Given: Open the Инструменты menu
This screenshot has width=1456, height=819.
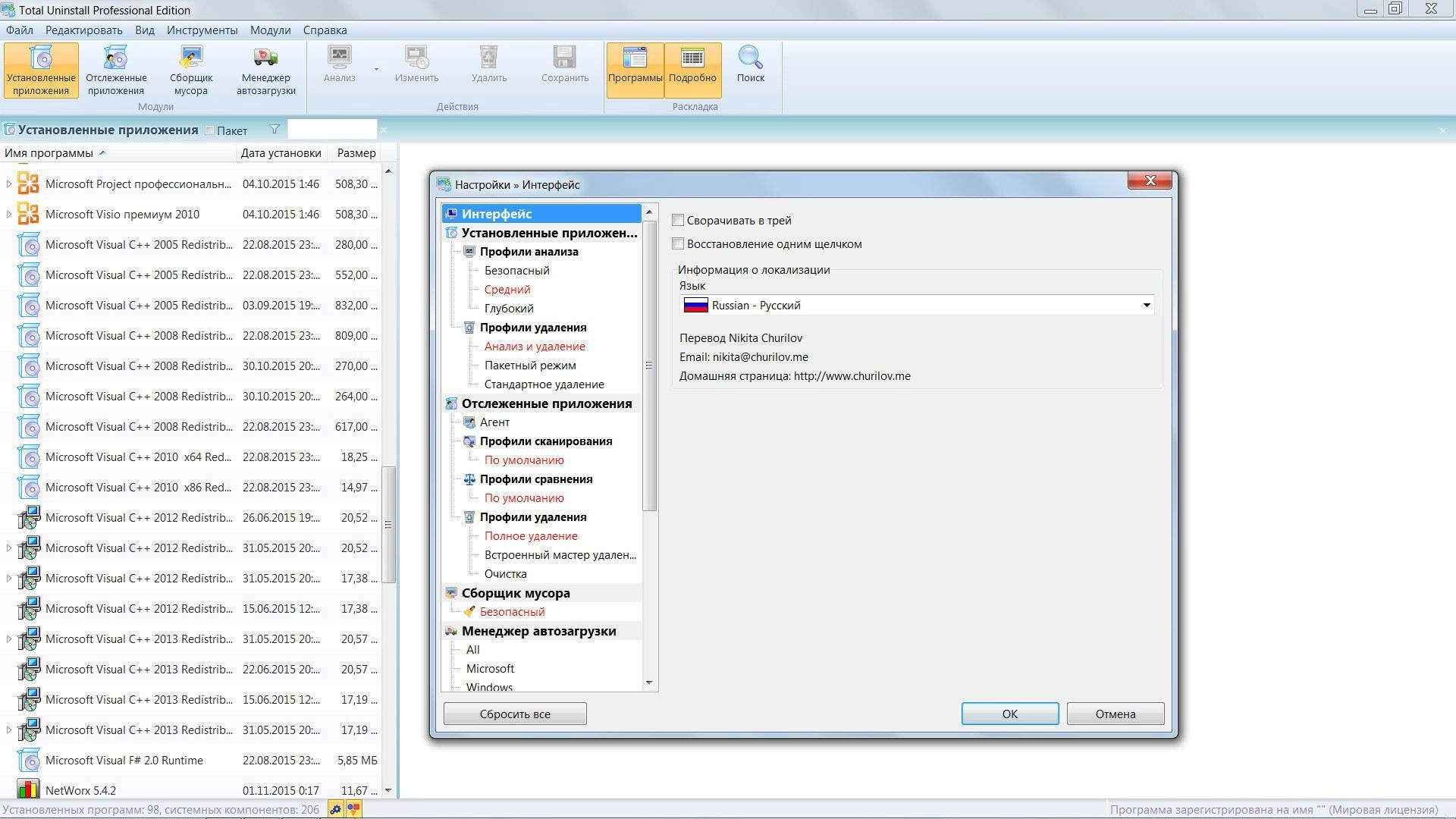Looking at the screenshot, I should point(202,30).
